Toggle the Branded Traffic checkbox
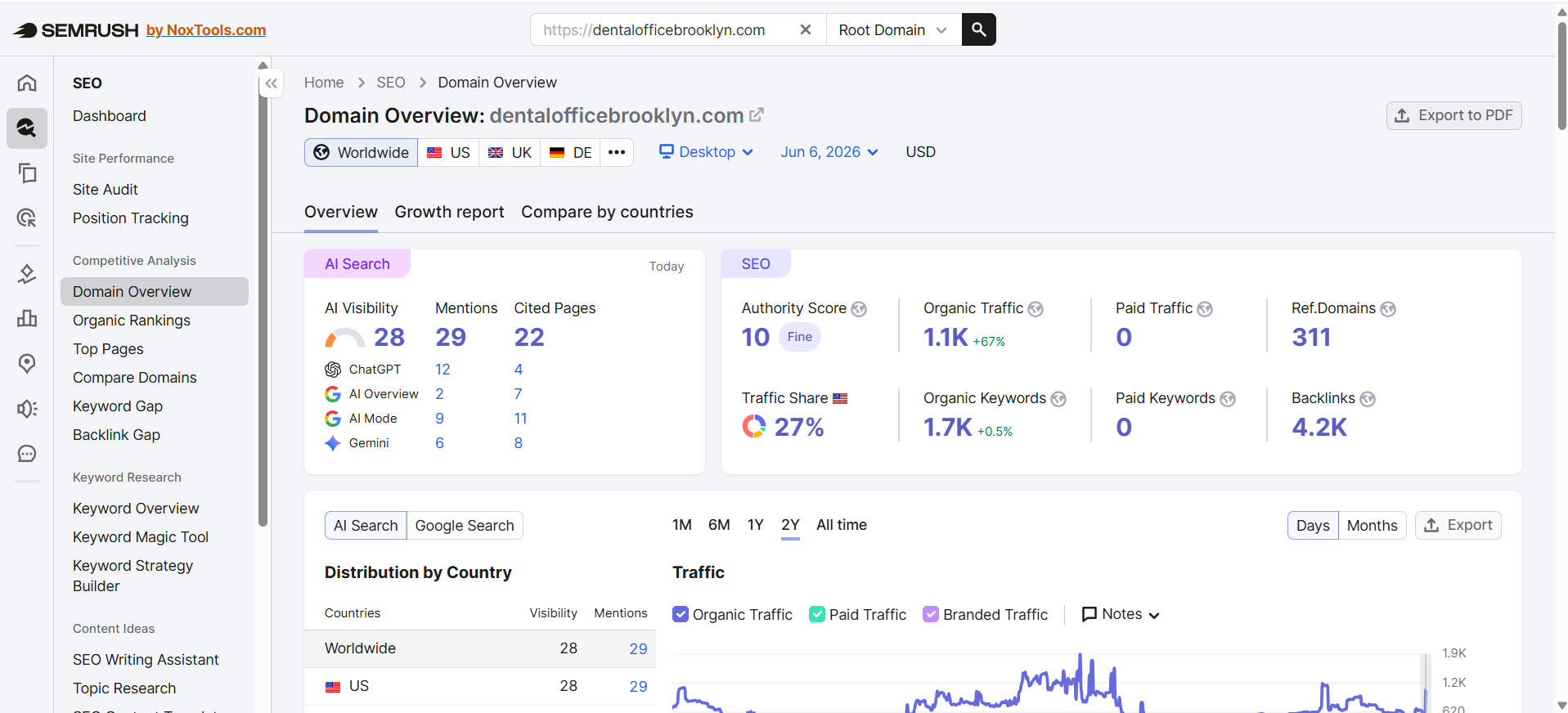Image resolution: width=1568 pixels, height=713 pixels. point(931,614)
